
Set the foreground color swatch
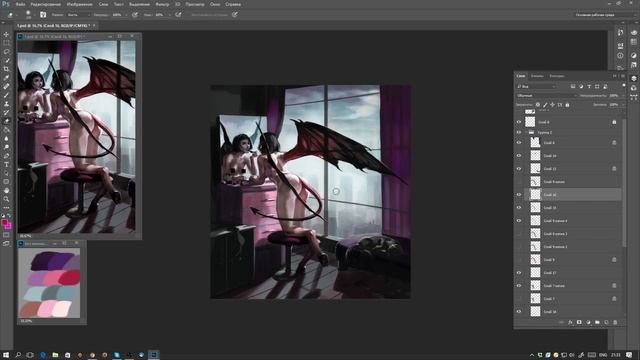[4, 222]
